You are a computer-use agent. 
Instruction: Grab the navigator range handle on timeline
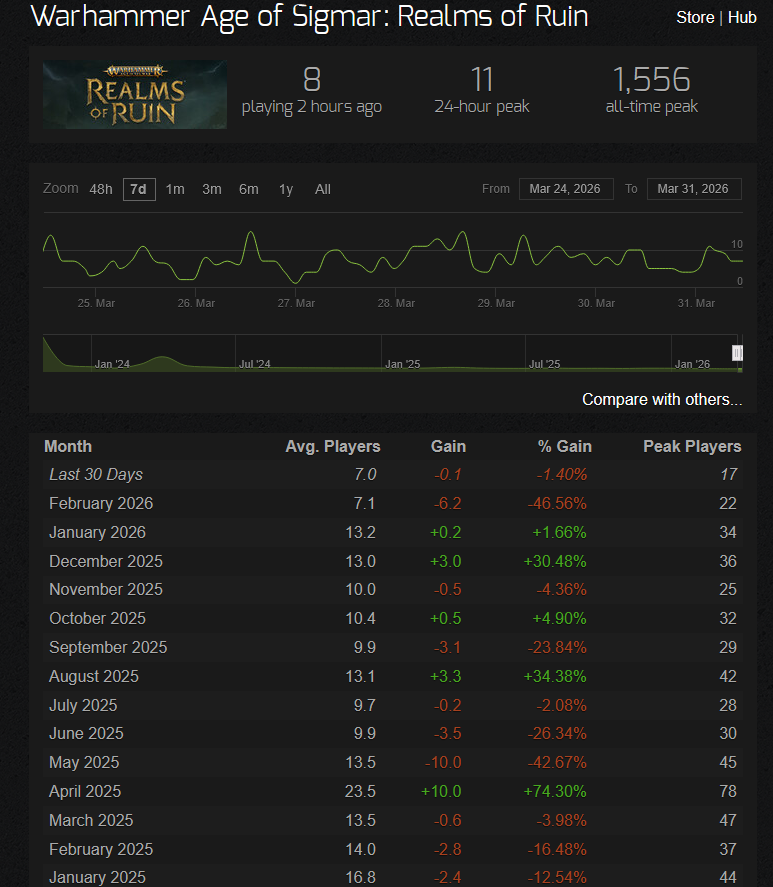pos(737,353)
